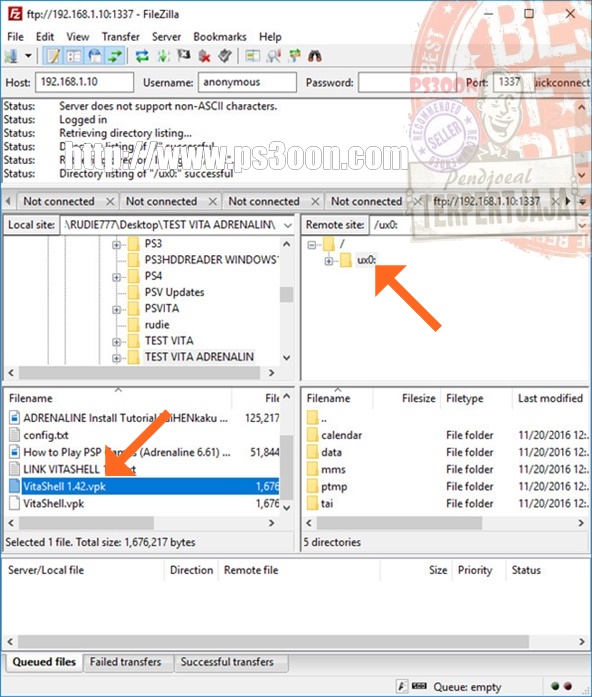Toggle local directory tree display
This screenshot has height=697, width=592.
pyautogui.click(x=74, y=56)
